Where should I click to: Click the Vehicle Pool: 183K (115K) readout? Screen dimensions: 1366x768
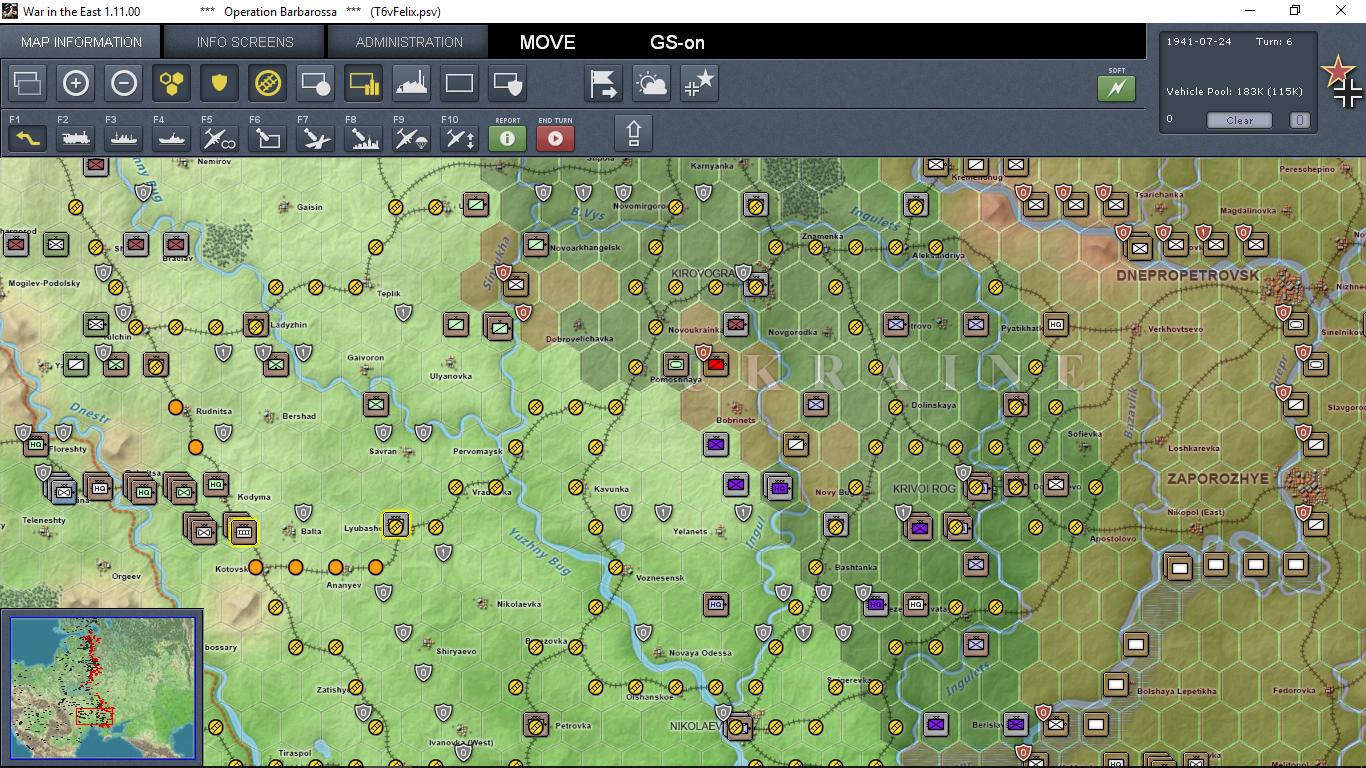click(1234, 92)
